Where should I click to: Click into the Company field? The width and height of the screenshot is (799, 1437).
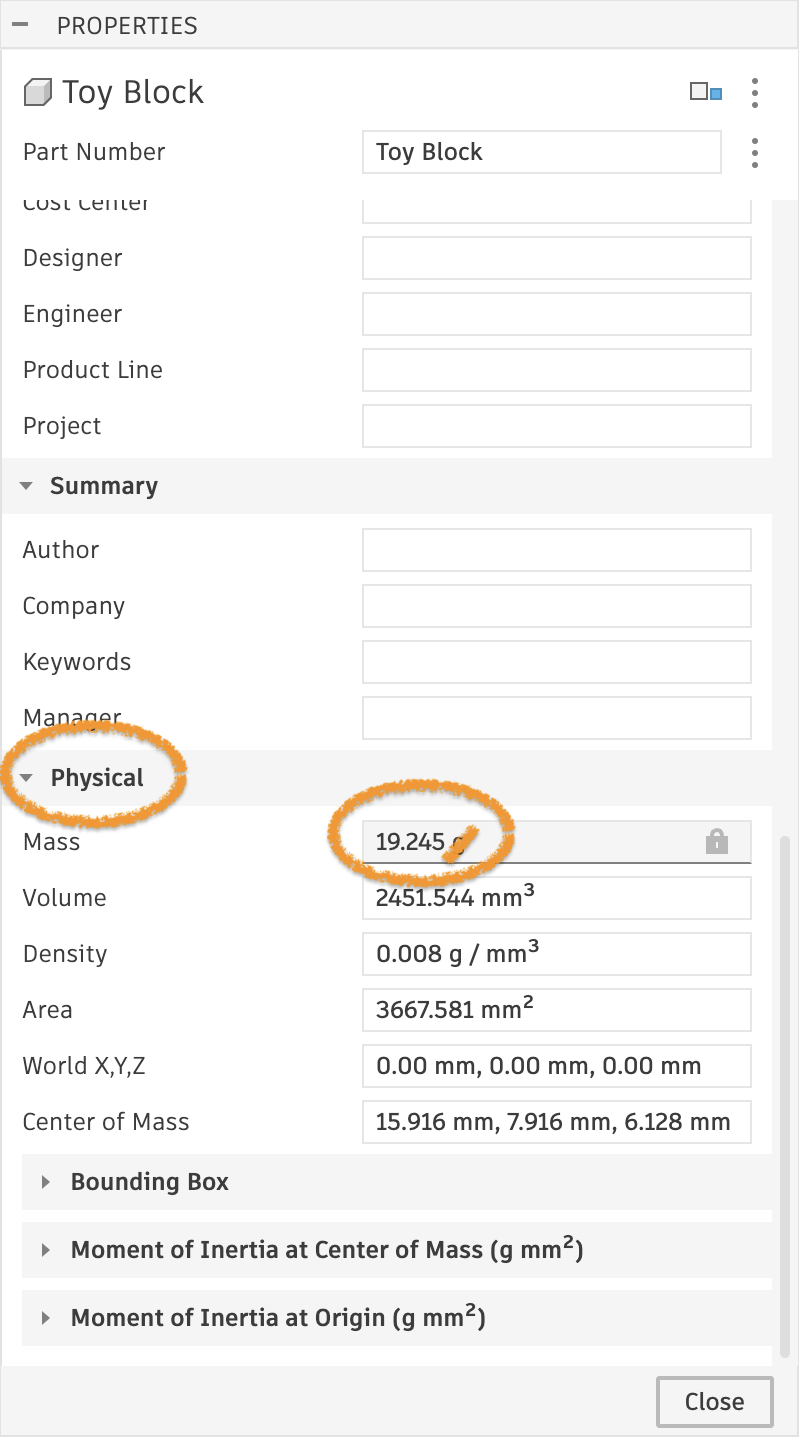coord(556,606)
